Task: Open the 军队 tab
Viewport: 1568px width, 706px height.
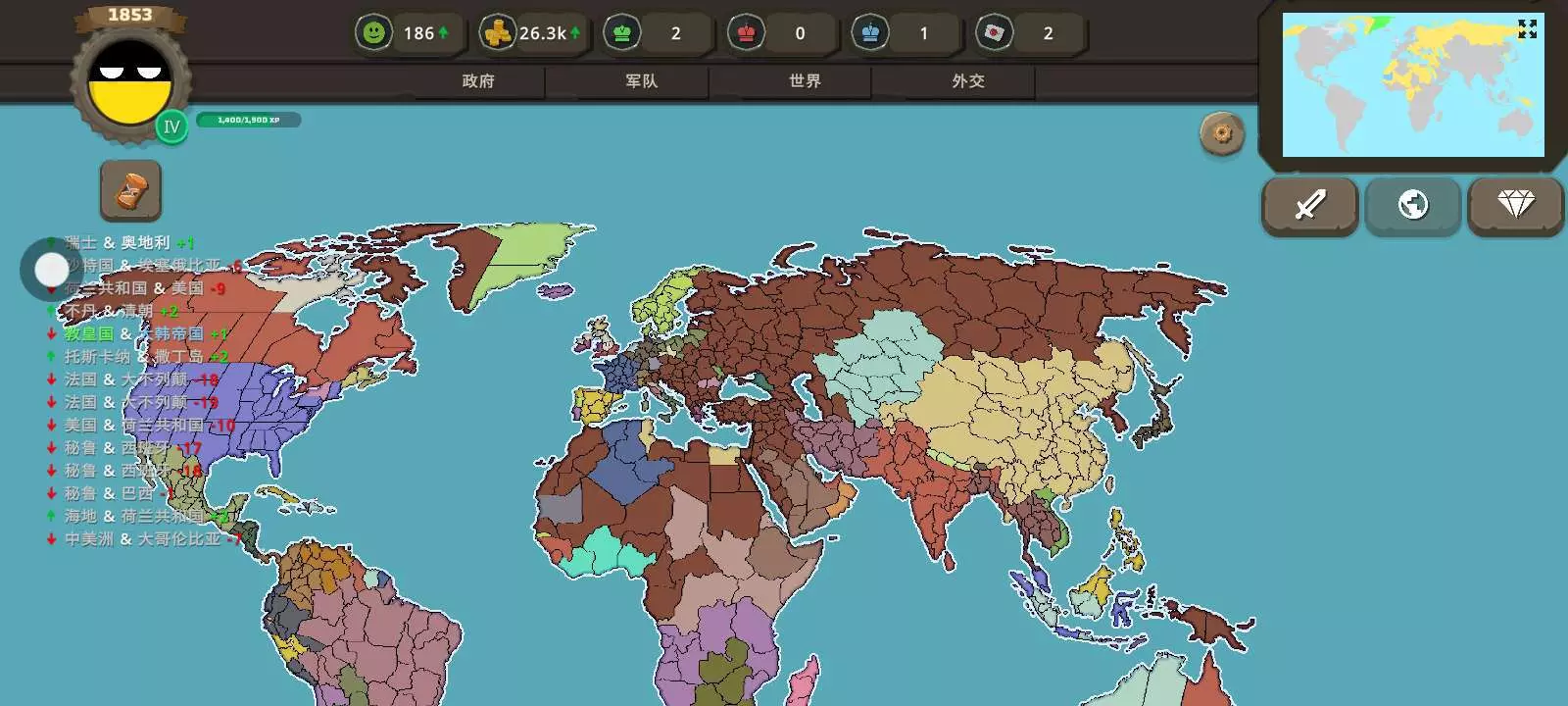Action: [x=642, y=81]
